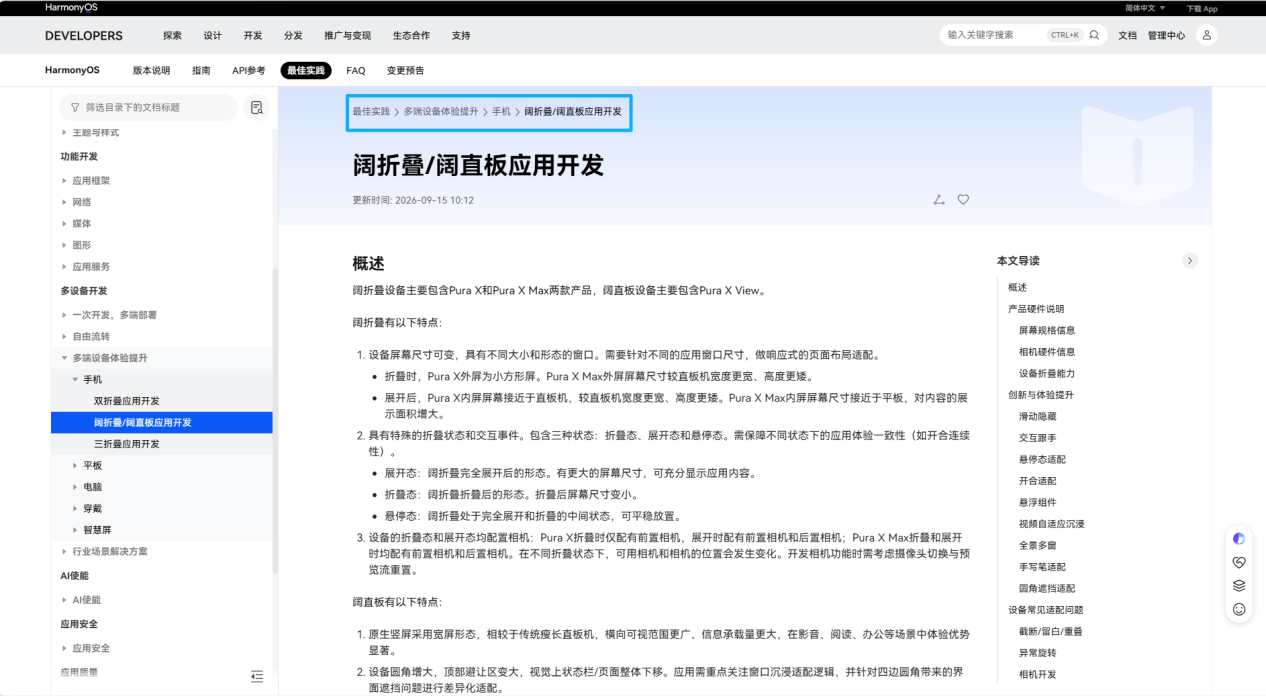Switch to the 变更预告 tab

pyautogui.click(x=405, y=71)
